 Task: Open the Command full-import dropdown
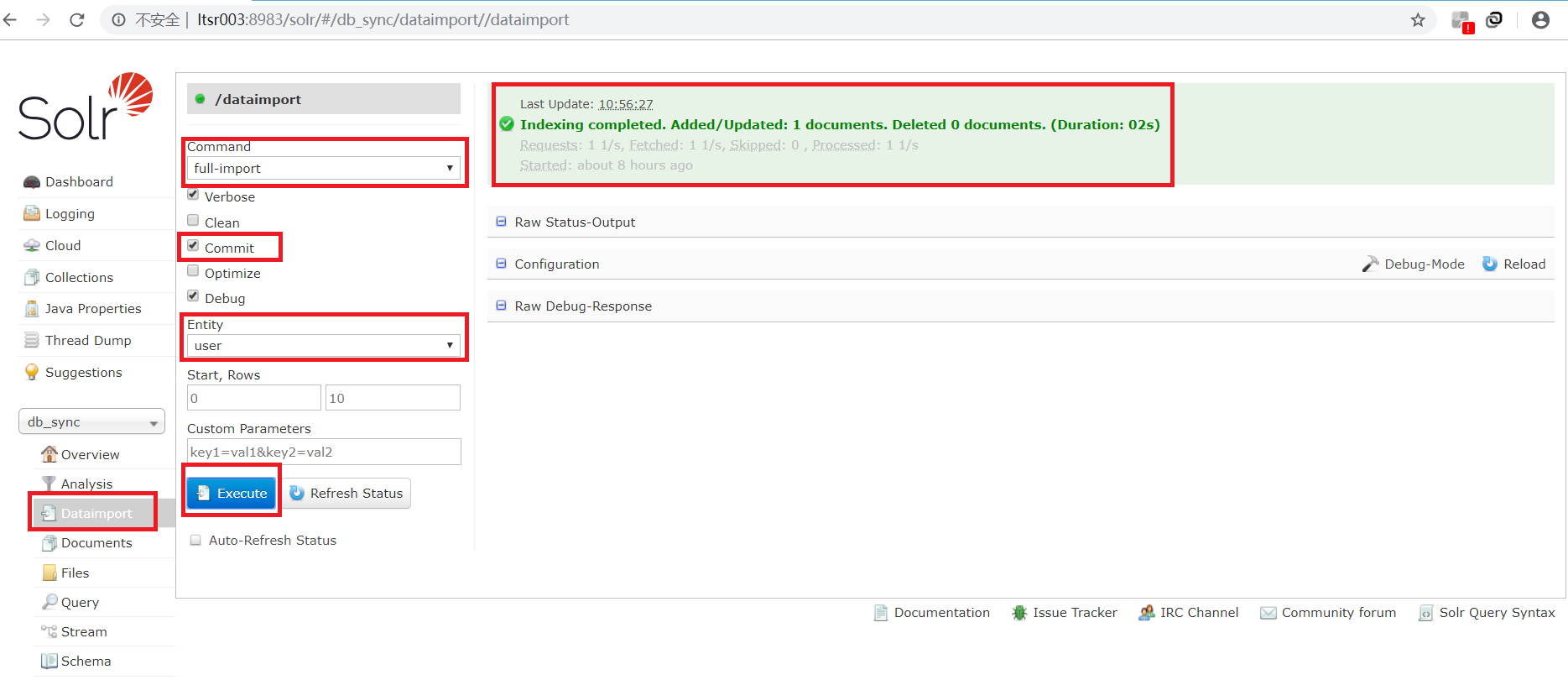[x=324, y=168]
